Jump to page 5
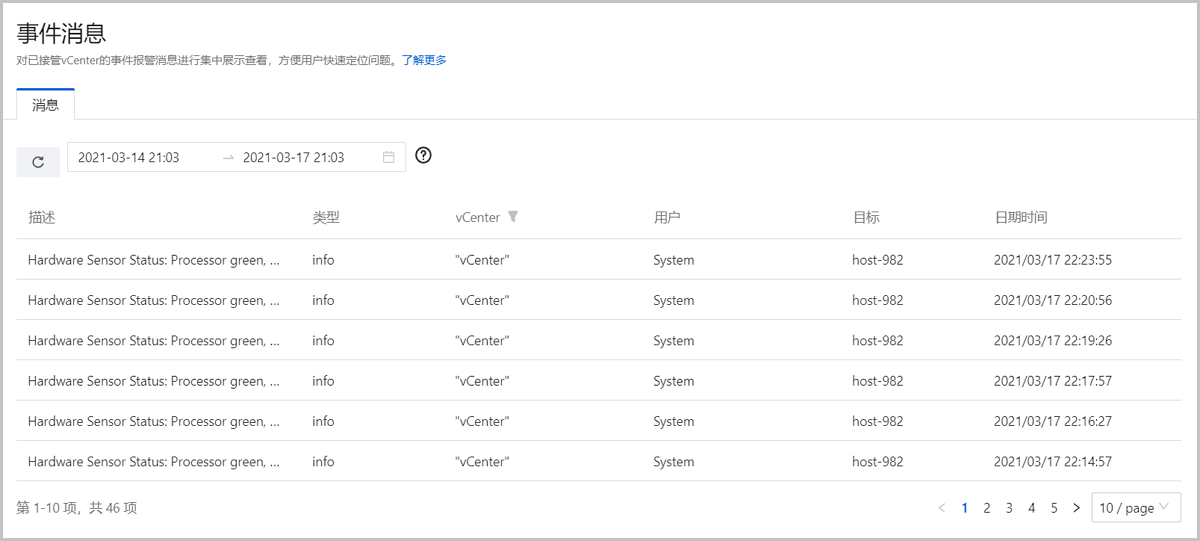Image resolution: width=1200 pixels, height=541 pixels. point(1054,508)
